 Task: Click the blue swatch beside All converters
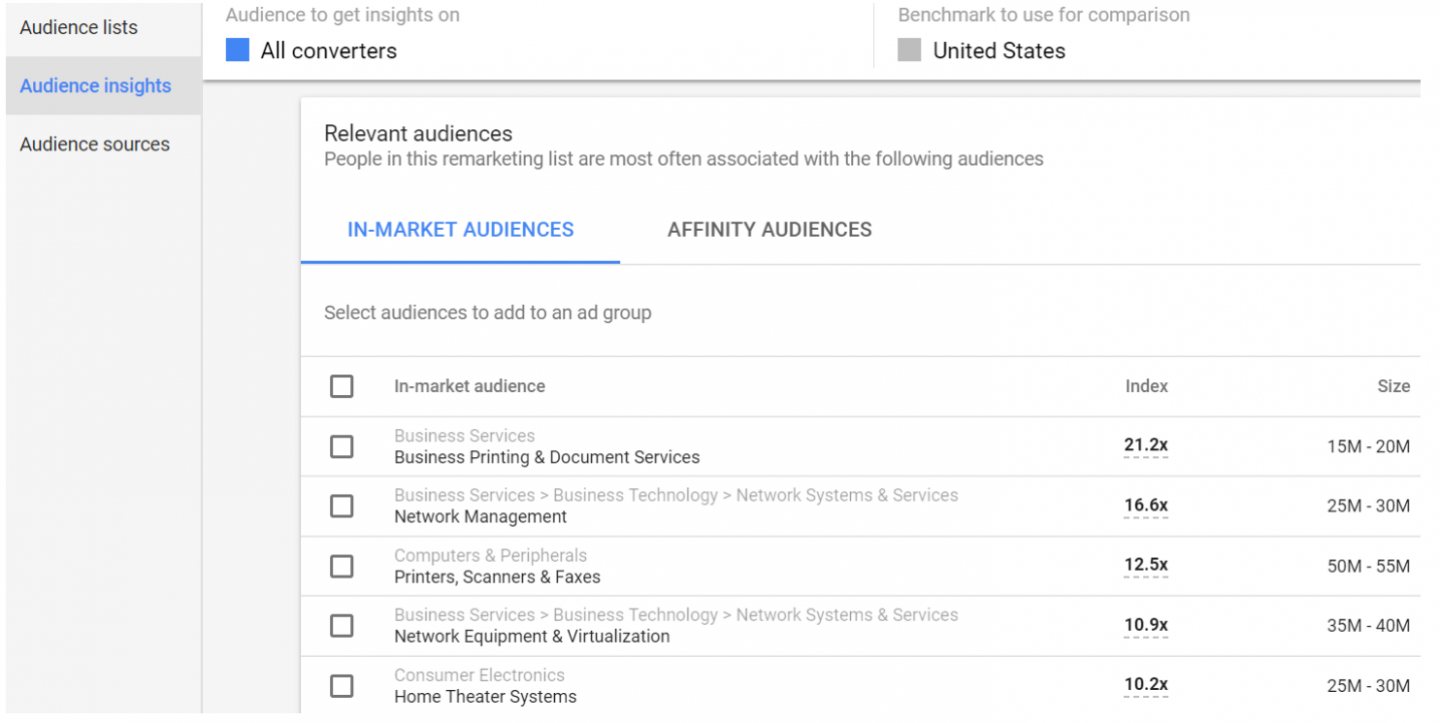tap(236, 49)
